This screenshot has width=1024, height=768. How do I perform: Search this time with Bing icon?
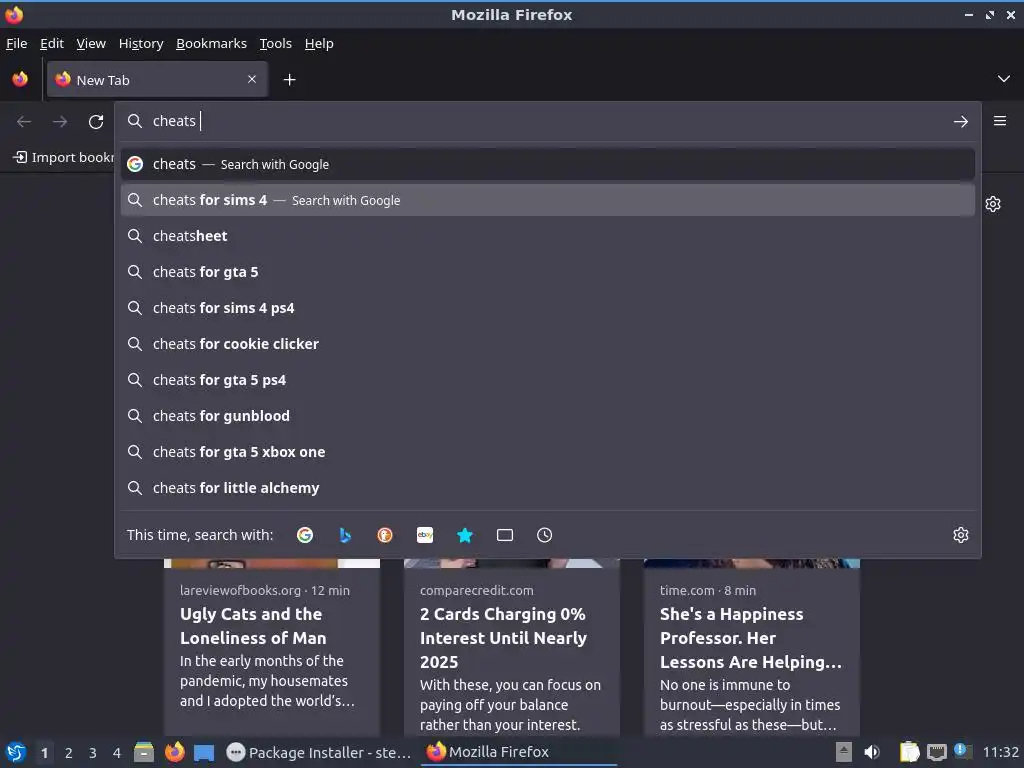[x=345, y=536]
